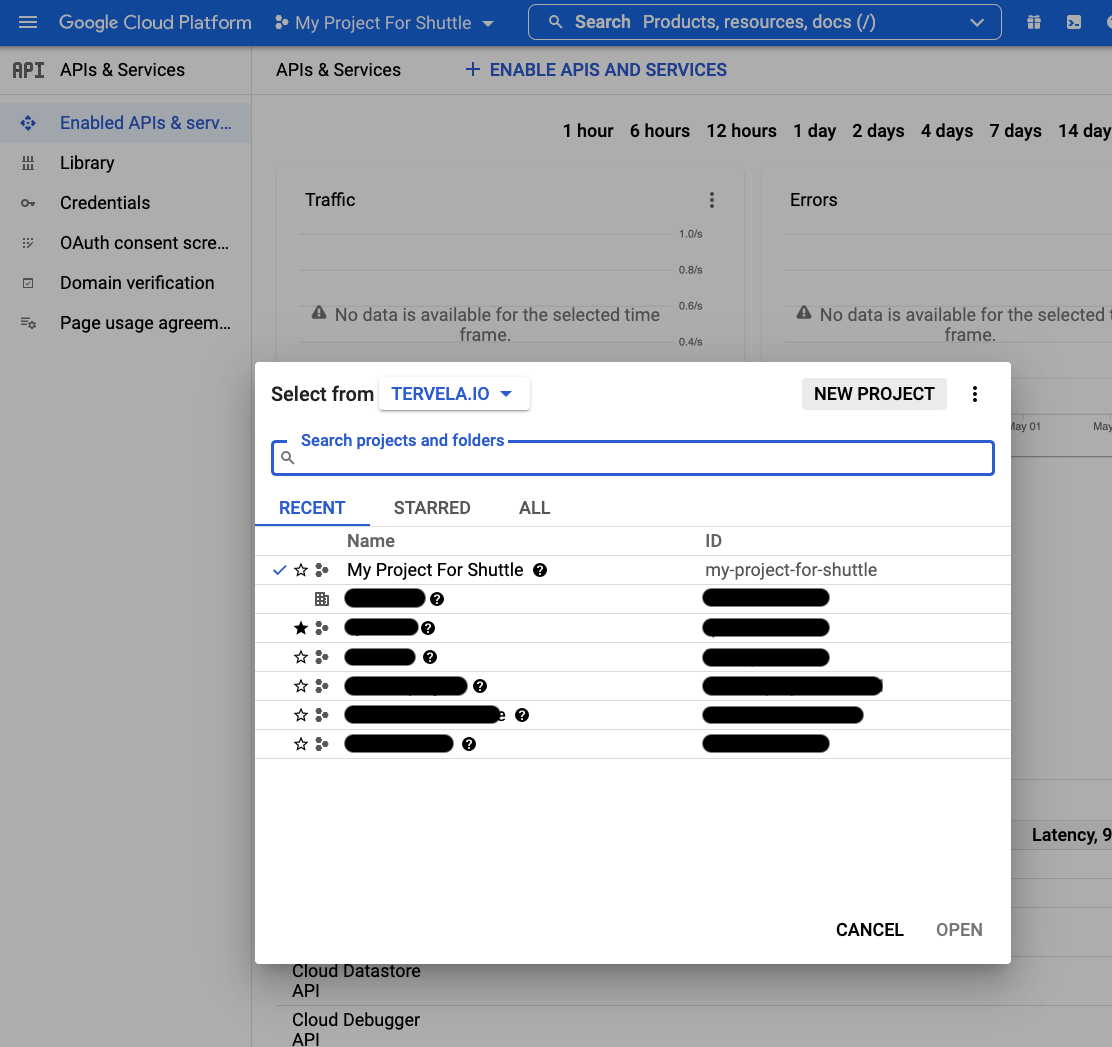Select the My Project For Shuttle row name
Screen dimensions: 1112x1047
[435, 570]
